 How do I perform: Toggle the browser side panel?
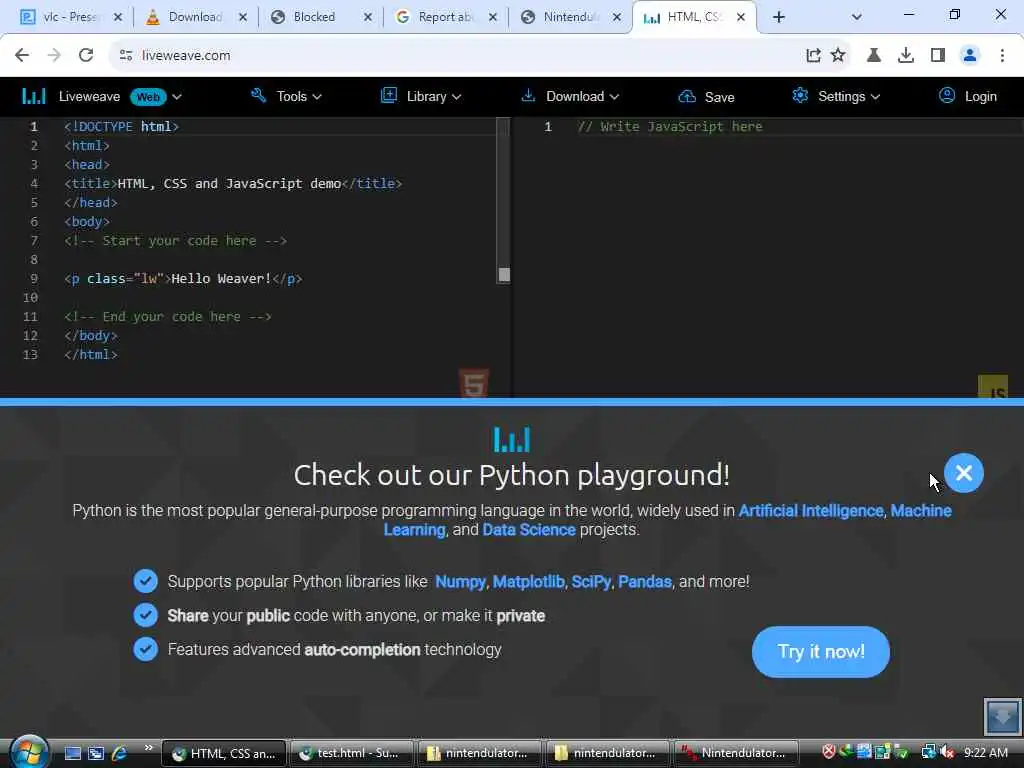938,56
